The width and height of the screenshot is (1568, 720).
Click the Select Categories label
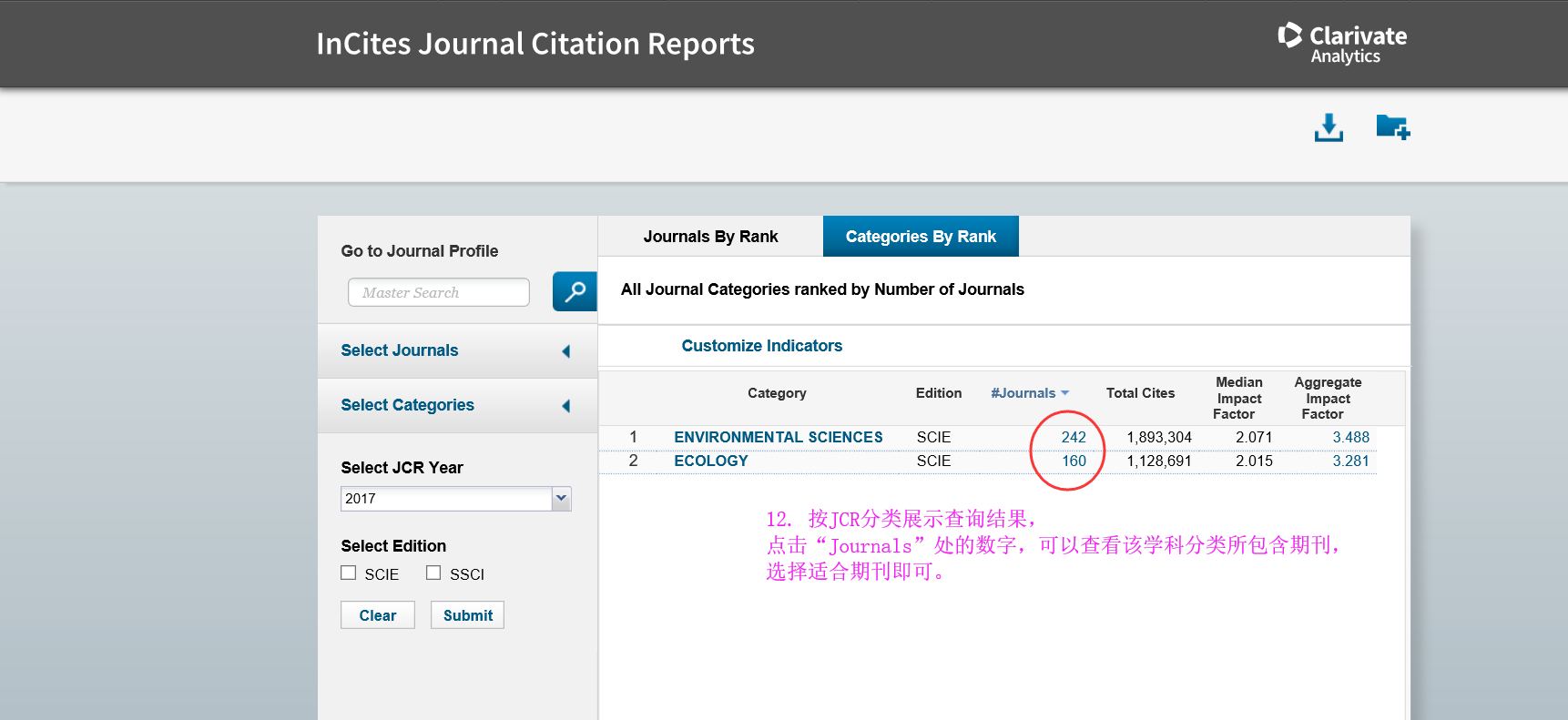point(407,405)
